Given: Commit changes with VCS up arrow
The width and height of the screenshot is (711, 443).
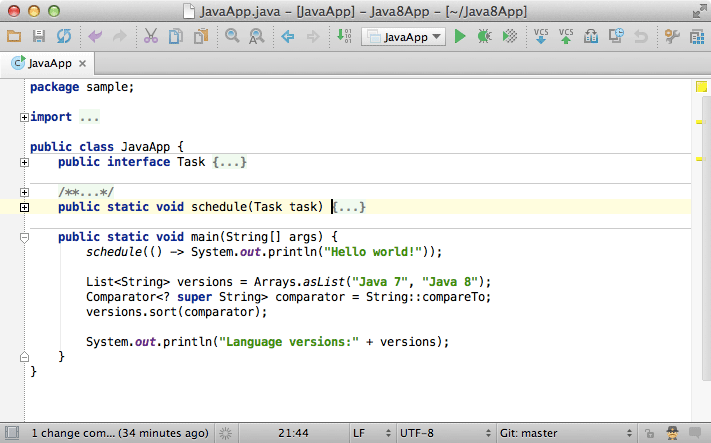Looking at the screenshot, I should pos(566,36).
